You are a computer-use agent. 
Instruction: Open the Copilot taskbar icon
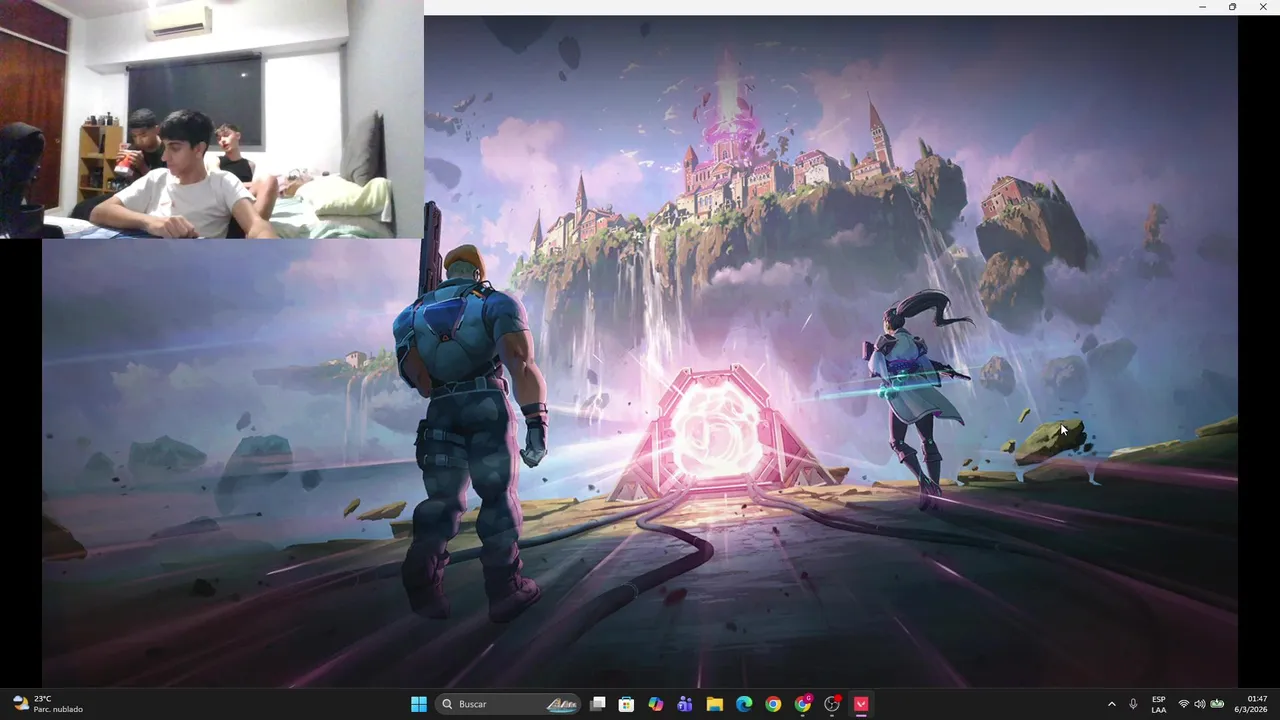(655, 704)
